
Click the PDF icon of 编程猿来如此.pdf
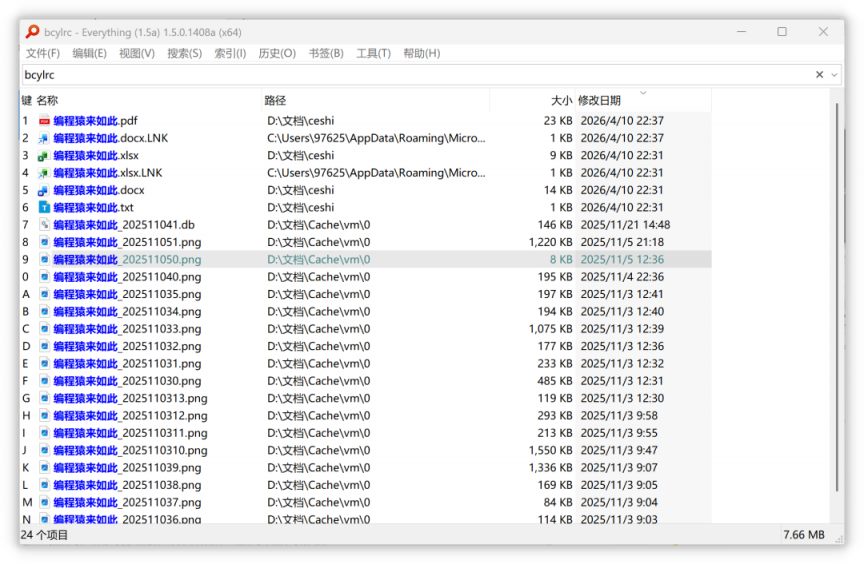click(44, 121)
